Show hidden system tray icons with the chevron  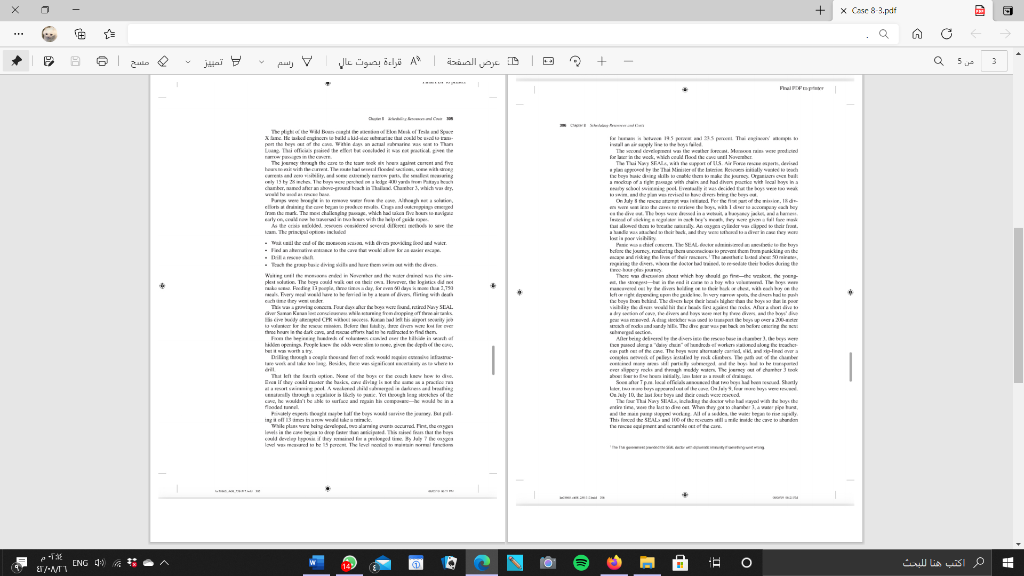click(x=165, y=563)
